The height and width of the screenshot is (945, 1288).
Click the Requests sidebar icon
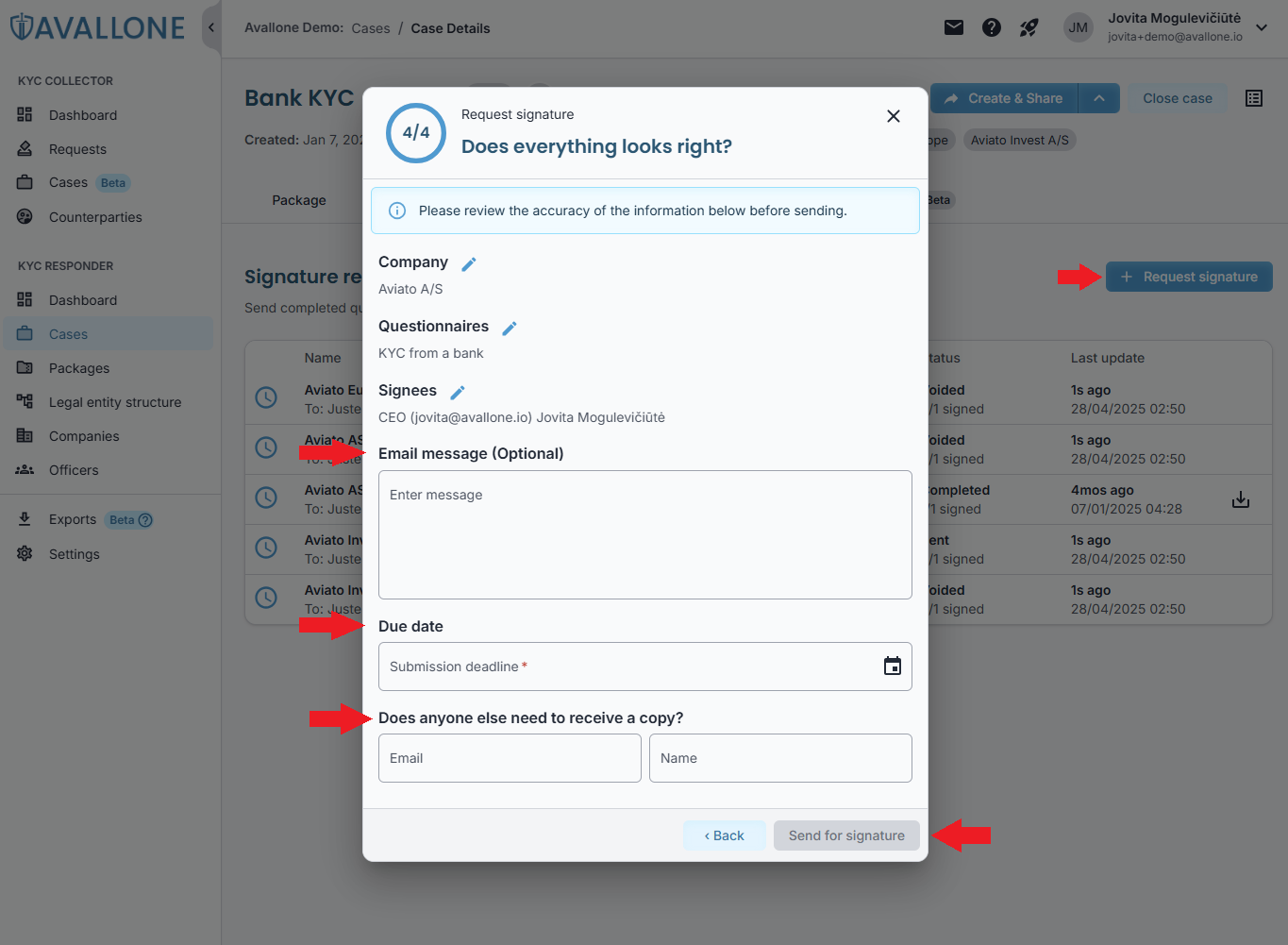pos(25,149)
